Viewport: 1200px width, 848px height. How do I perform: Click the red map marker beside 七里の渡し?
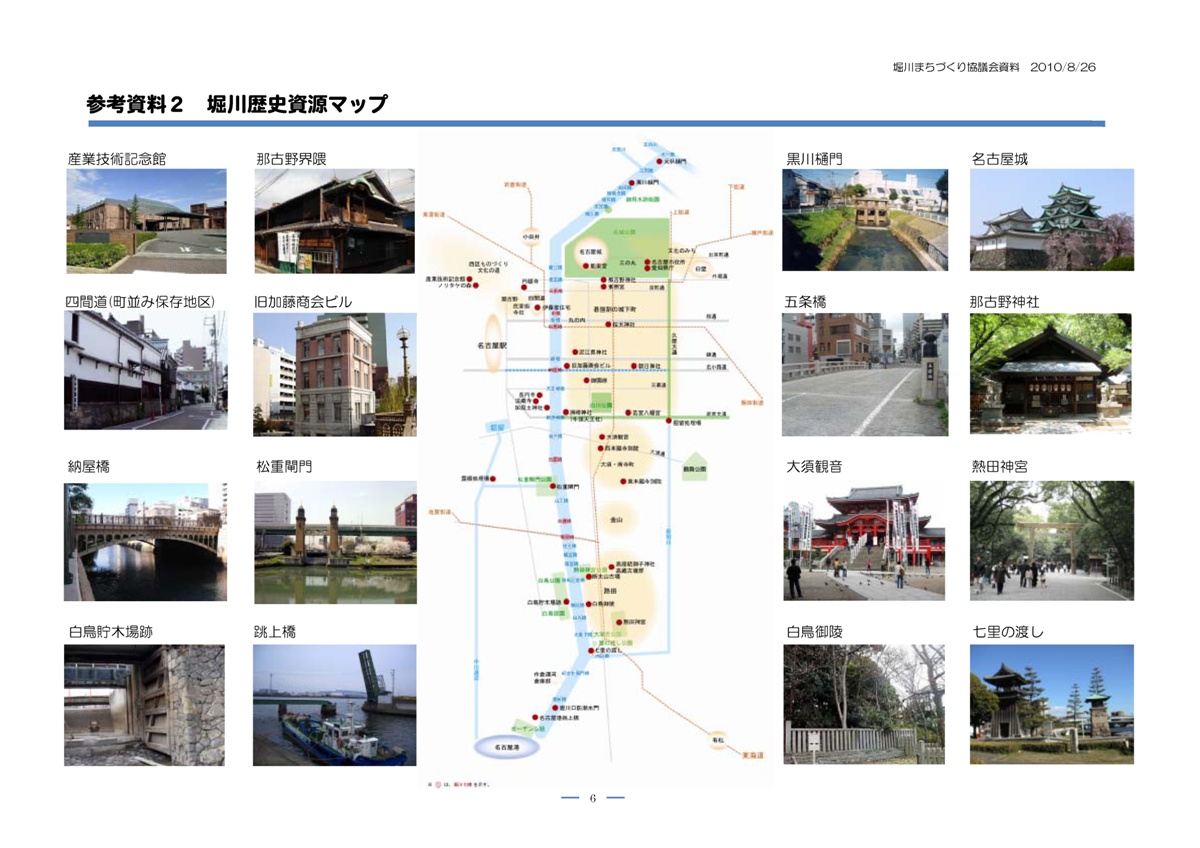tap(591, 650)
